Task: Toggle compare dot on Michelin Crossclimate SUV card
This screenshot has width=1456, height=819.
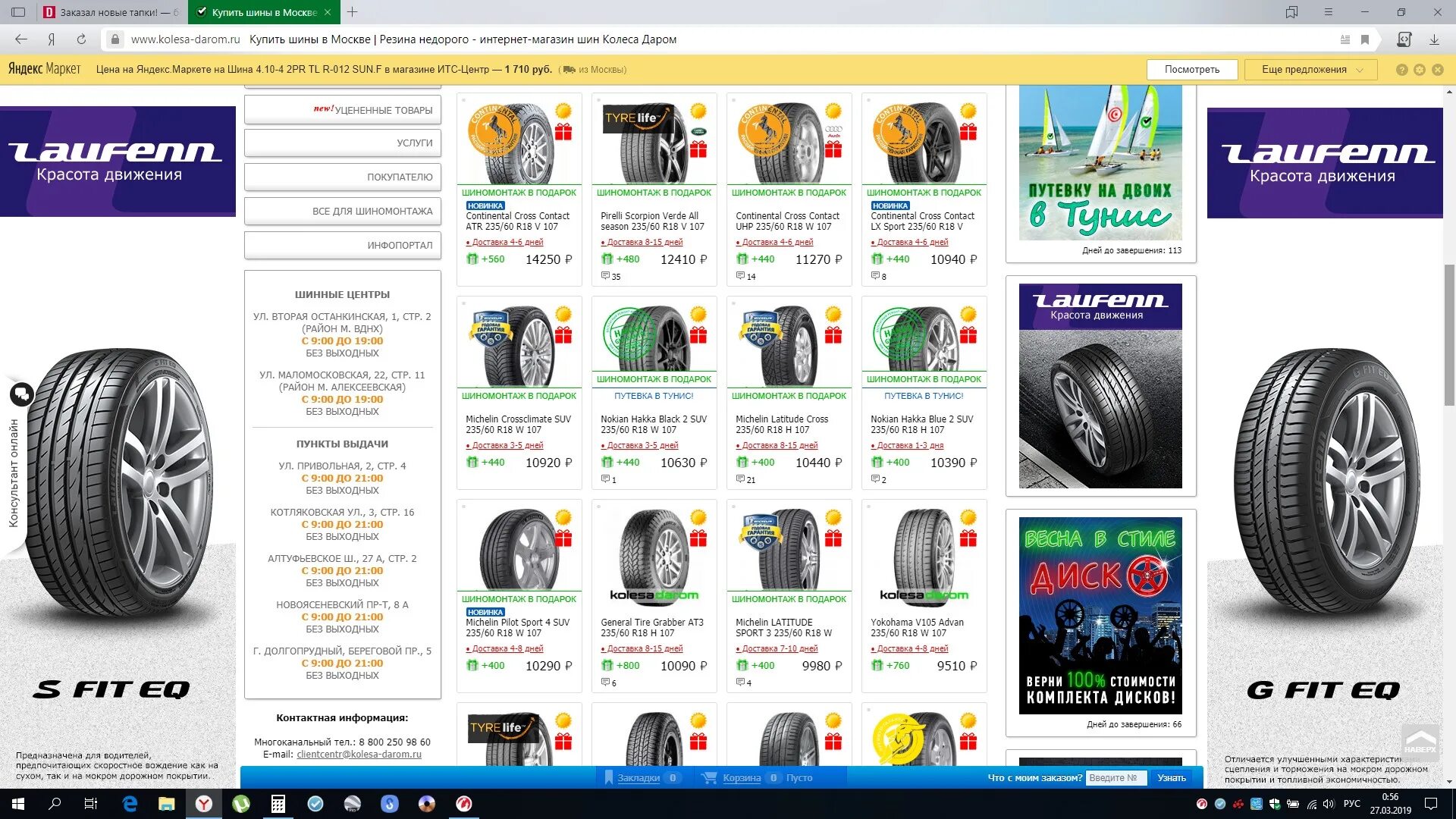Action: 464,303
